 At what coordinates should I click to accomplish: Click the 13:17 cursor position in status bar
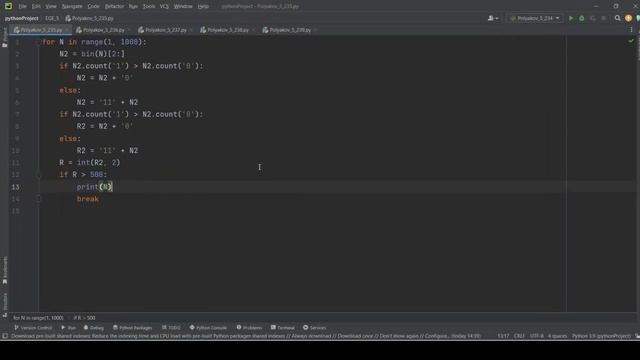(503, 336)
